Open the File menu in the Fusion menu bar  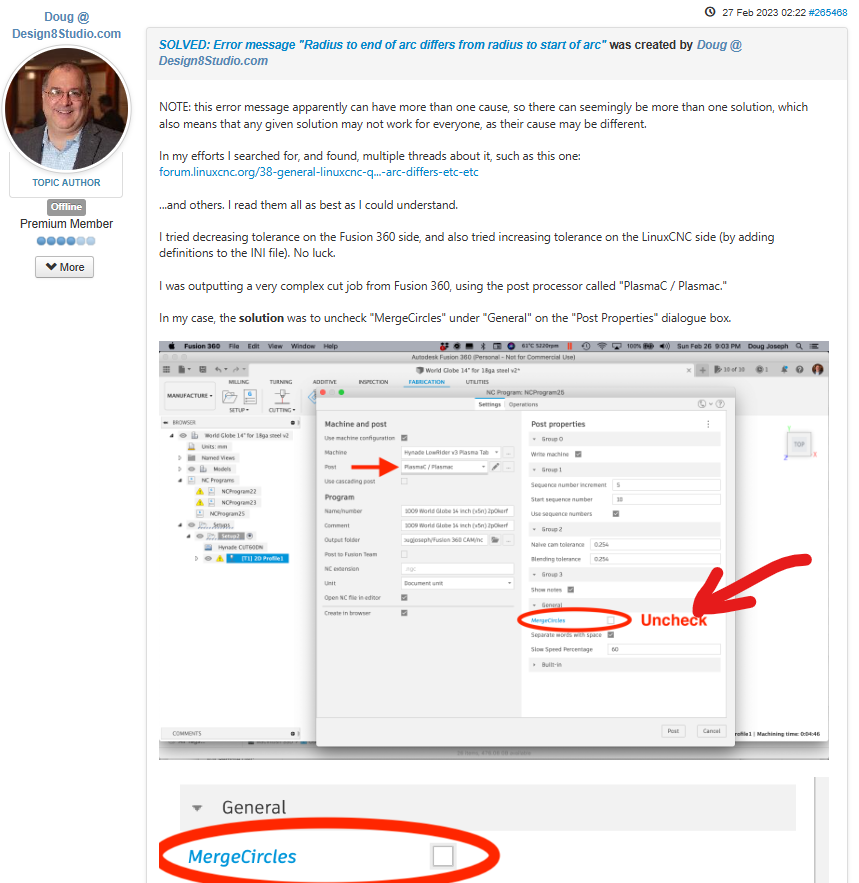(234, 346)
